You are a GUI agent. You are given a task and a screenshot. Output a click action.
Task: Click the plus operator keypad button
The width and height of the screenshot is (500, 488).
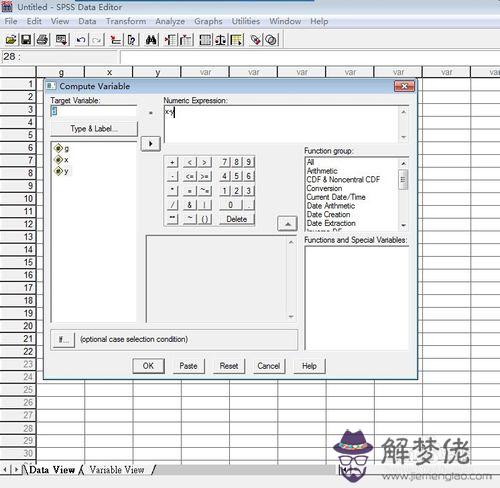tap(172, 162)
